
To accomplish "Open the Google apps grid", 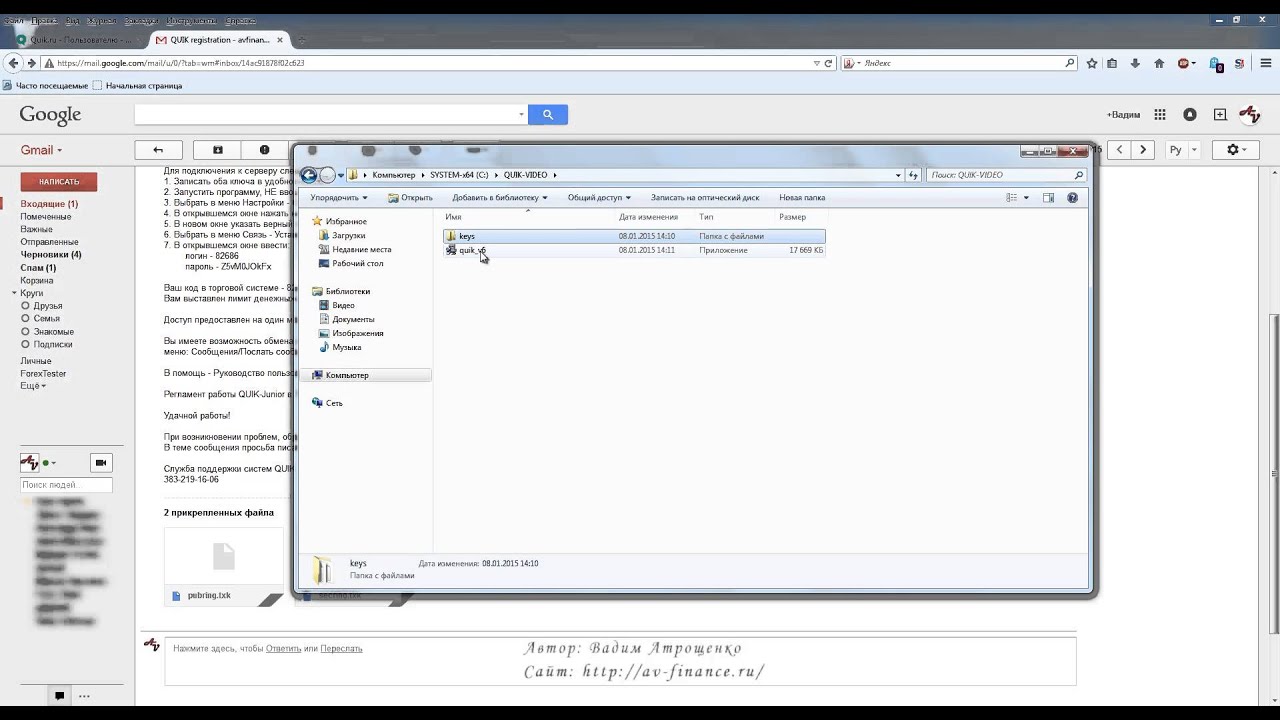I will 1160,115.
